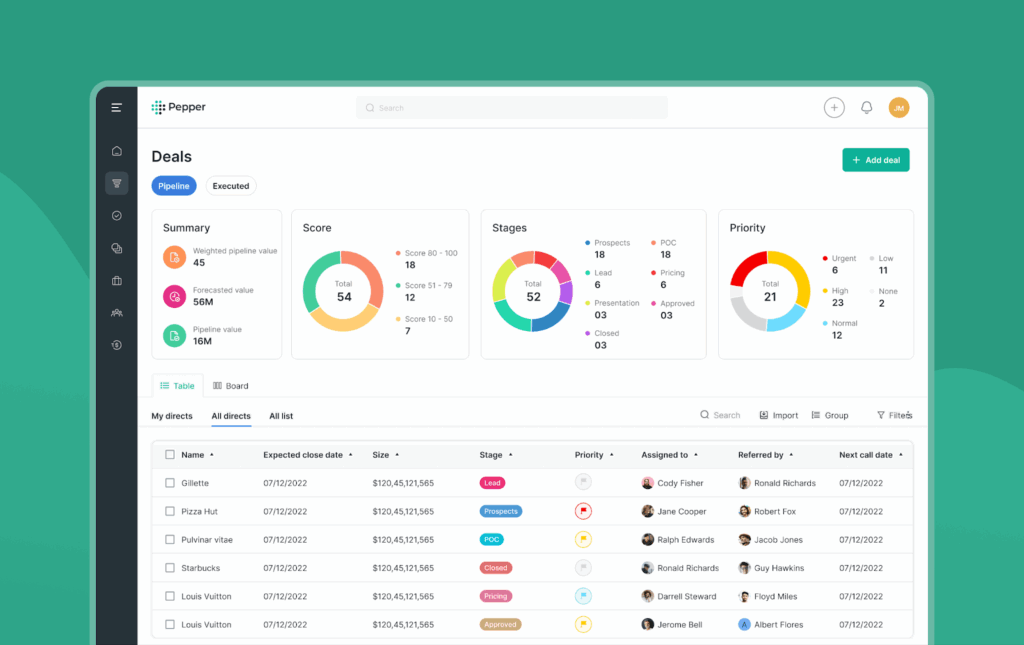Click the Pipza Hut red priority flag

[583, 510]
